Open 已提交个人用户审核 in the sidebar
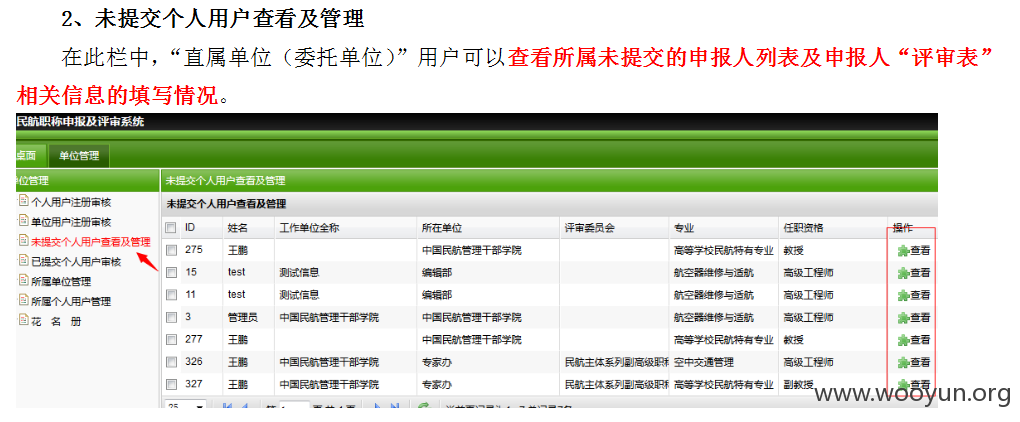The height and width of the screenshot is (422, 1020). tap(75, 261)
